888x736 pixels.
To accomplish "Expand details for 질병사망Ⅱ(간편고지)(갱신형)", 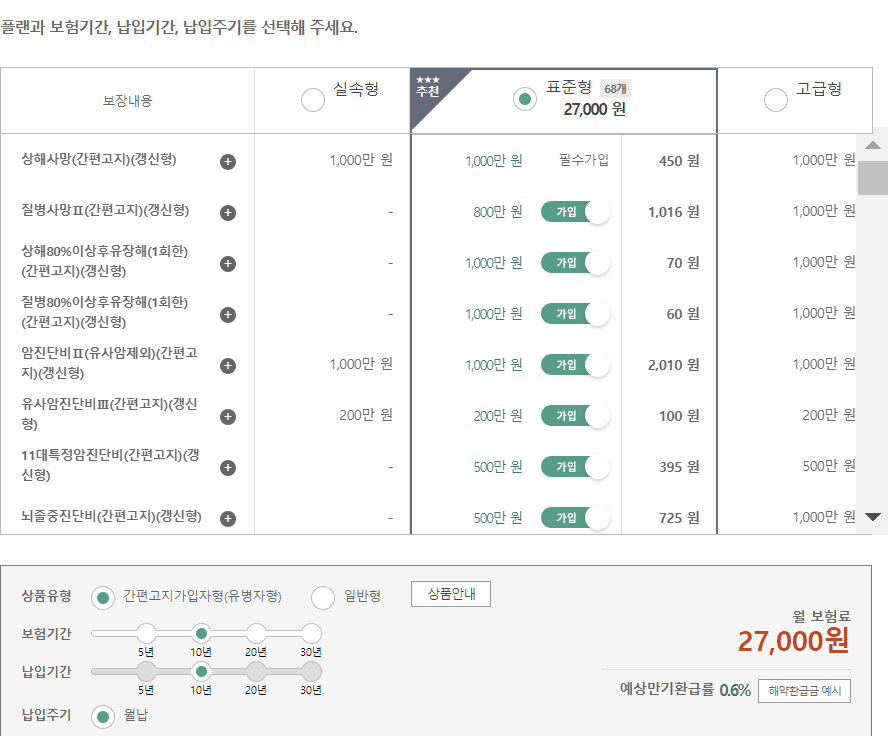I will click(x=228, y=213).
